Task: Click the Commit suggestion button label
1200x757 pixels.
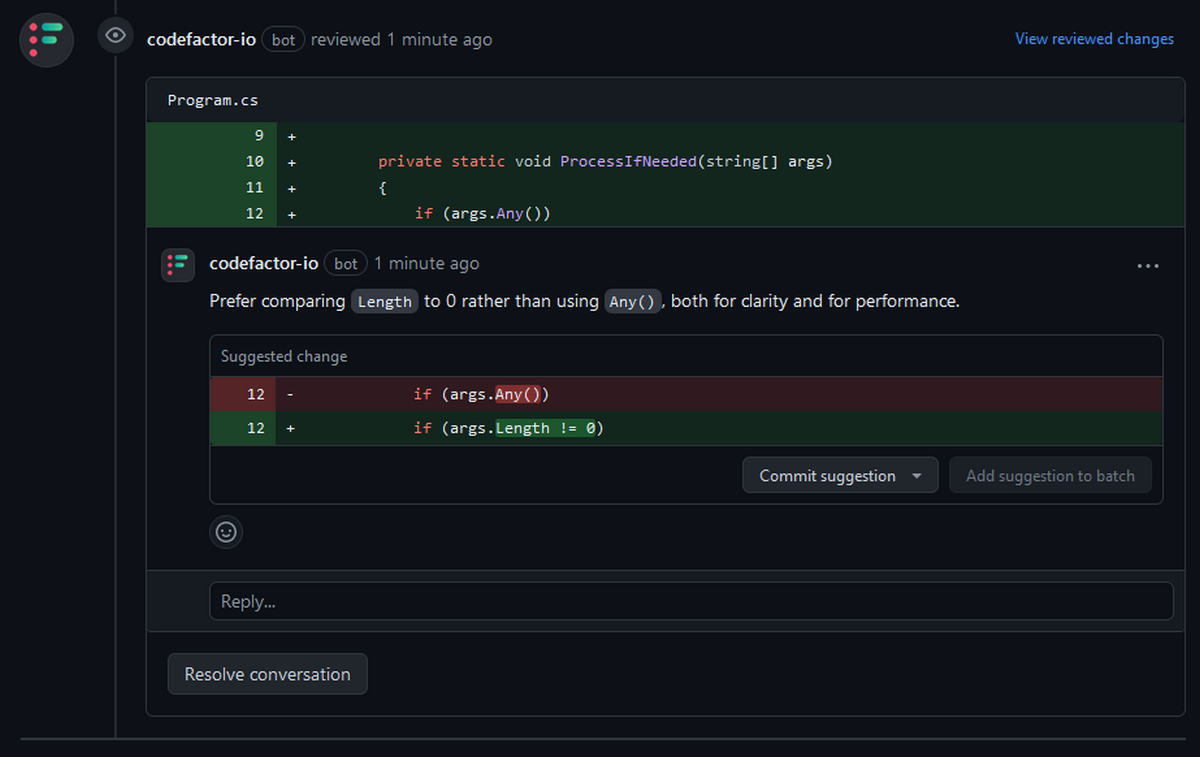Action: tap(827, 476)
